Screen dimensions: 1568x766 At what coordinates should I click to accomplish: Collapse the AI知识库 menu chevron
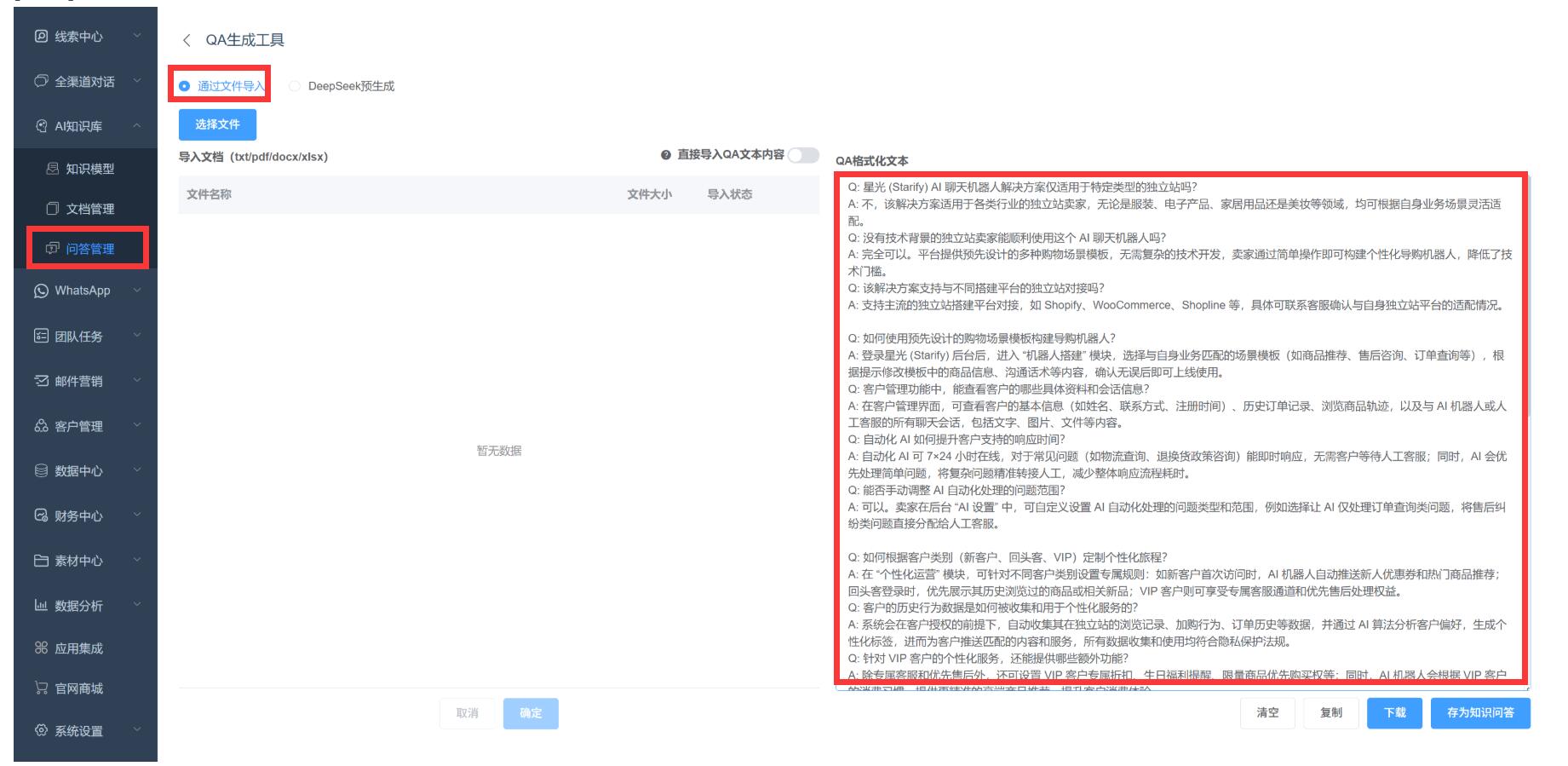[137, 126]
